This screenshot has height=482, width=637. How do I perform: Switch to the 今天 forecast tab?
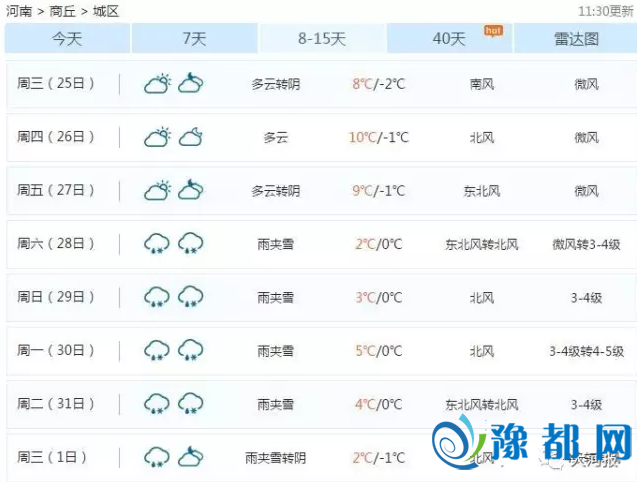tap(67, 39)
